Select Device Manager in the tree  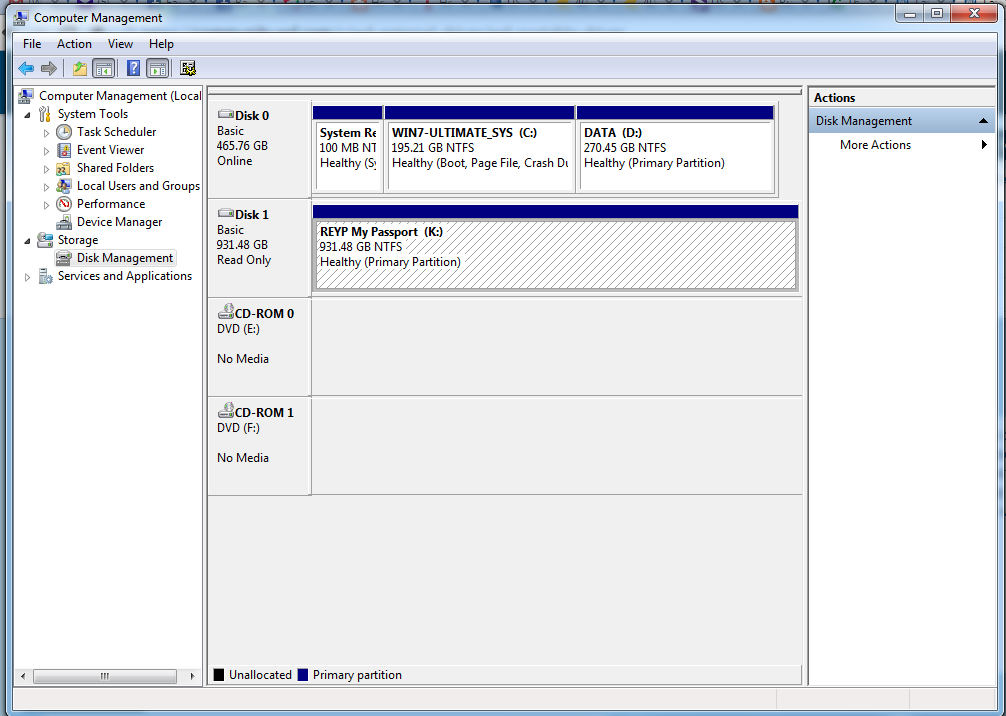coord(119,222)
